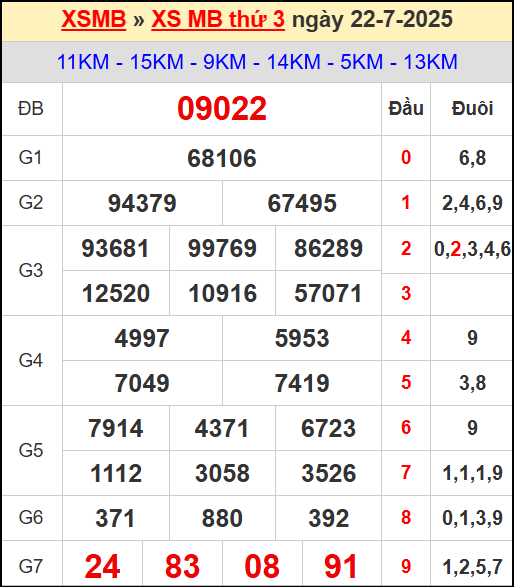This screenshot has width=514, height=587.
Task: Click the Đầu column header
Action: pyautogui.click(x=406, y=109)
